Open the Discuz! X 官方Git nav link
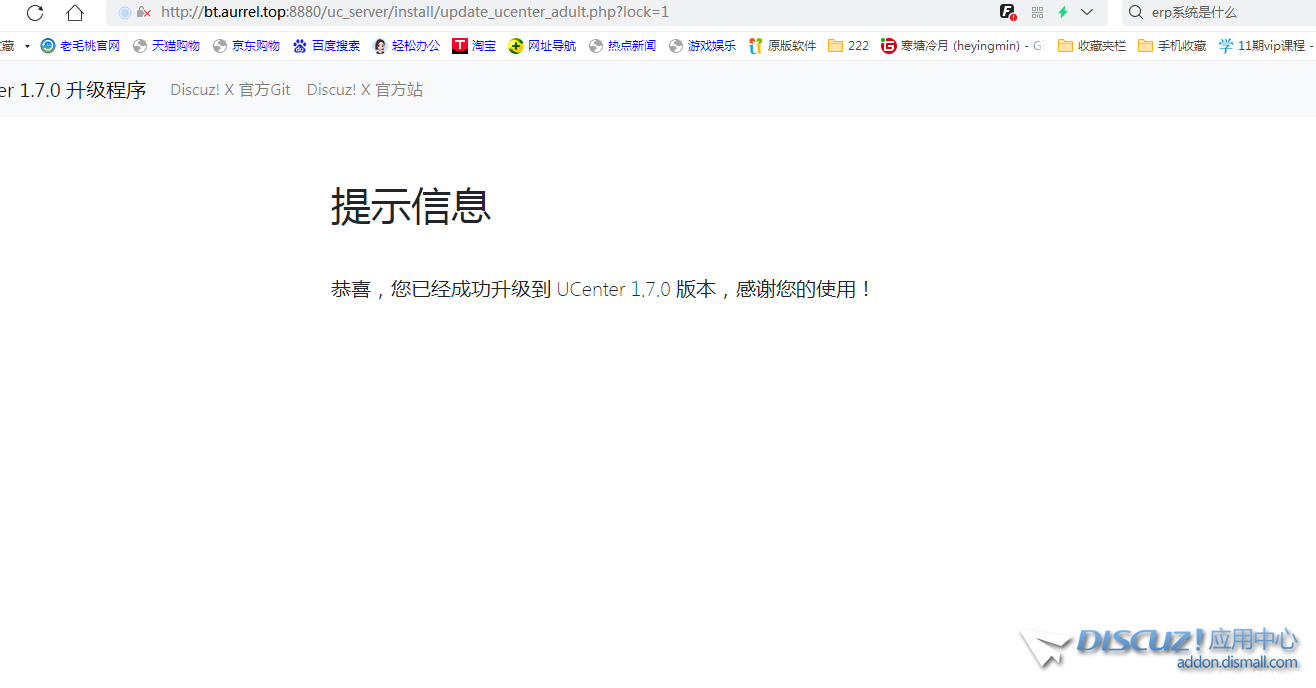Viewport: 1316px width, 688px height. [x=230, y=90]
